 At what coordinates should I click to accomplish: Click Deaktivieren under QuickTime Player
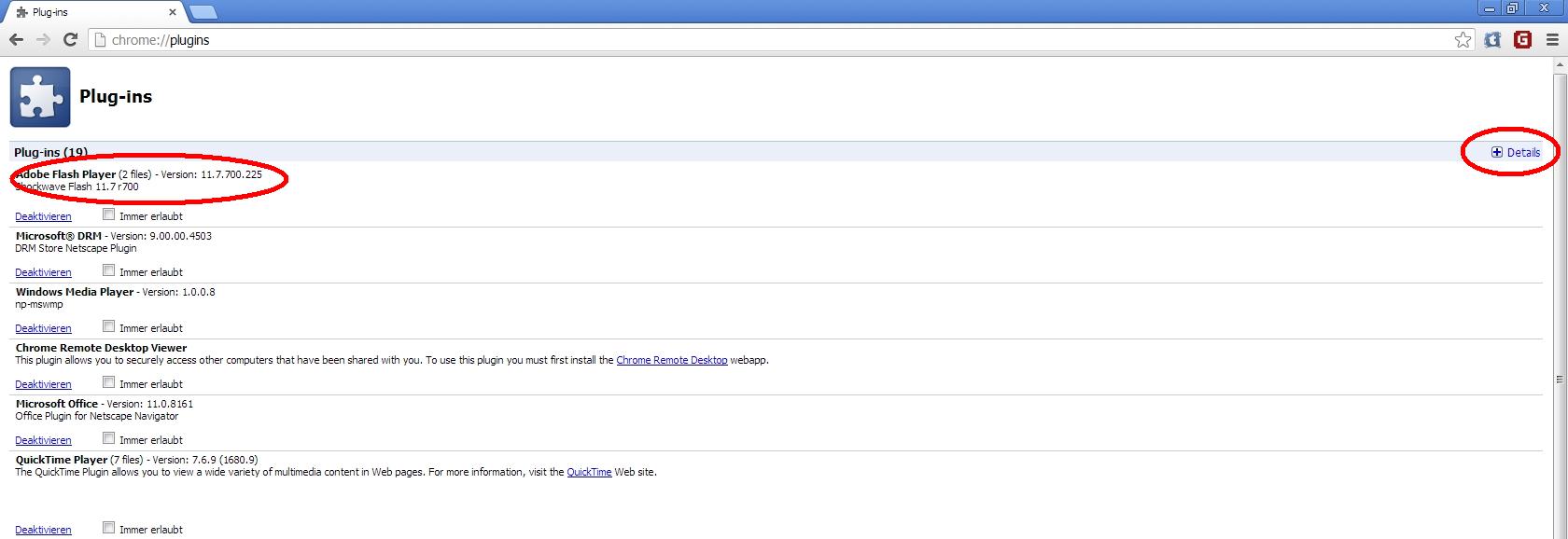pos(43,530)
